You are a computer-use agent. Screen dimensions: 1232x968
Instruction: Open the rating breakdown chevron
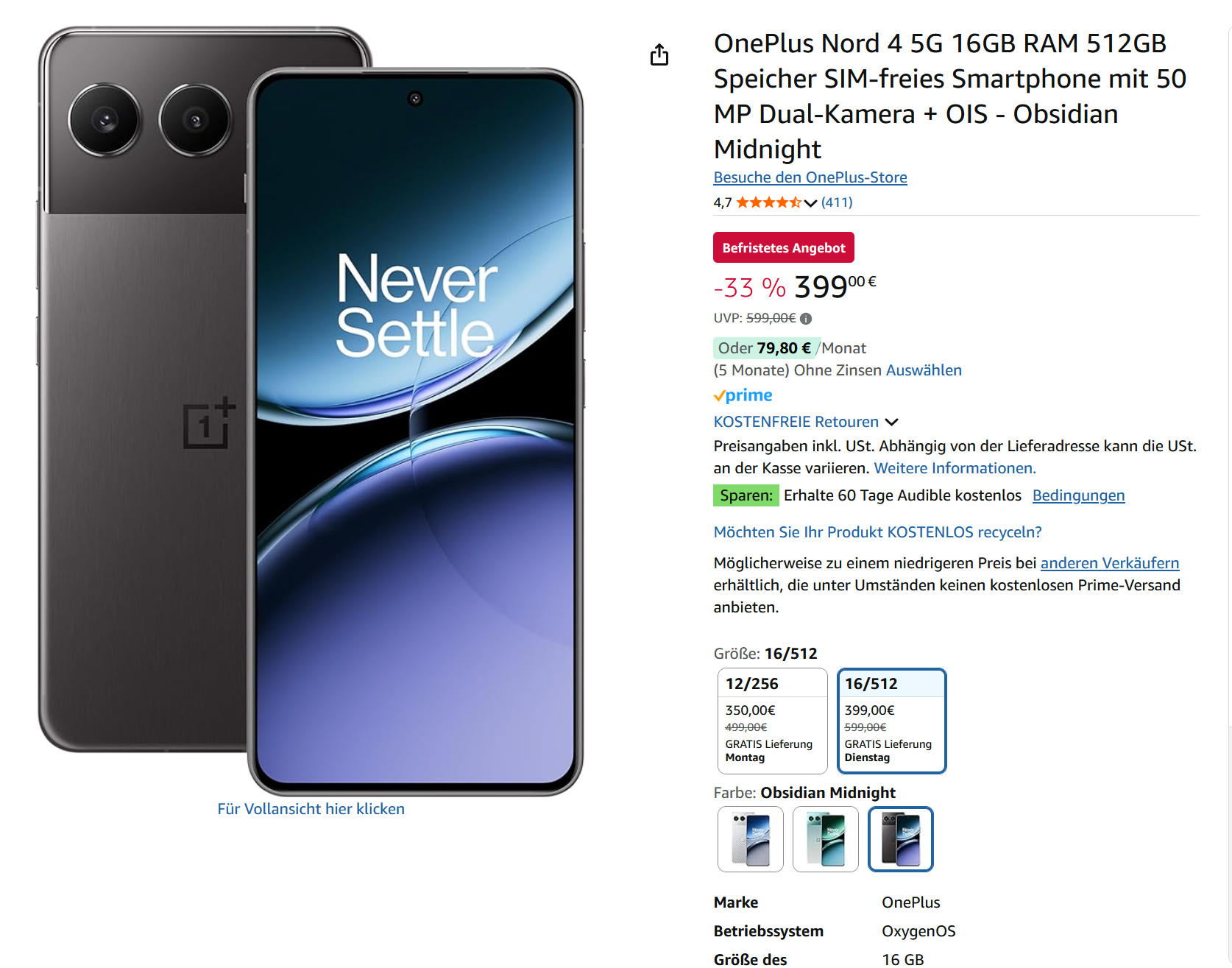click(x=810, y=203)
